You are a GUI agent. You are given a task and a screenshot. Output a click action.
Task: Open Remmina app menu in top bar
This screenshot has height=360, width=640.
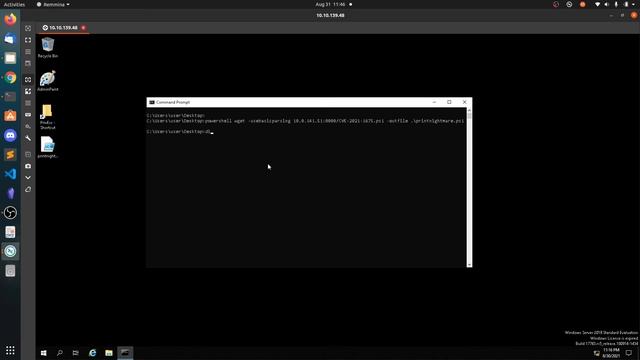[53, 4]
